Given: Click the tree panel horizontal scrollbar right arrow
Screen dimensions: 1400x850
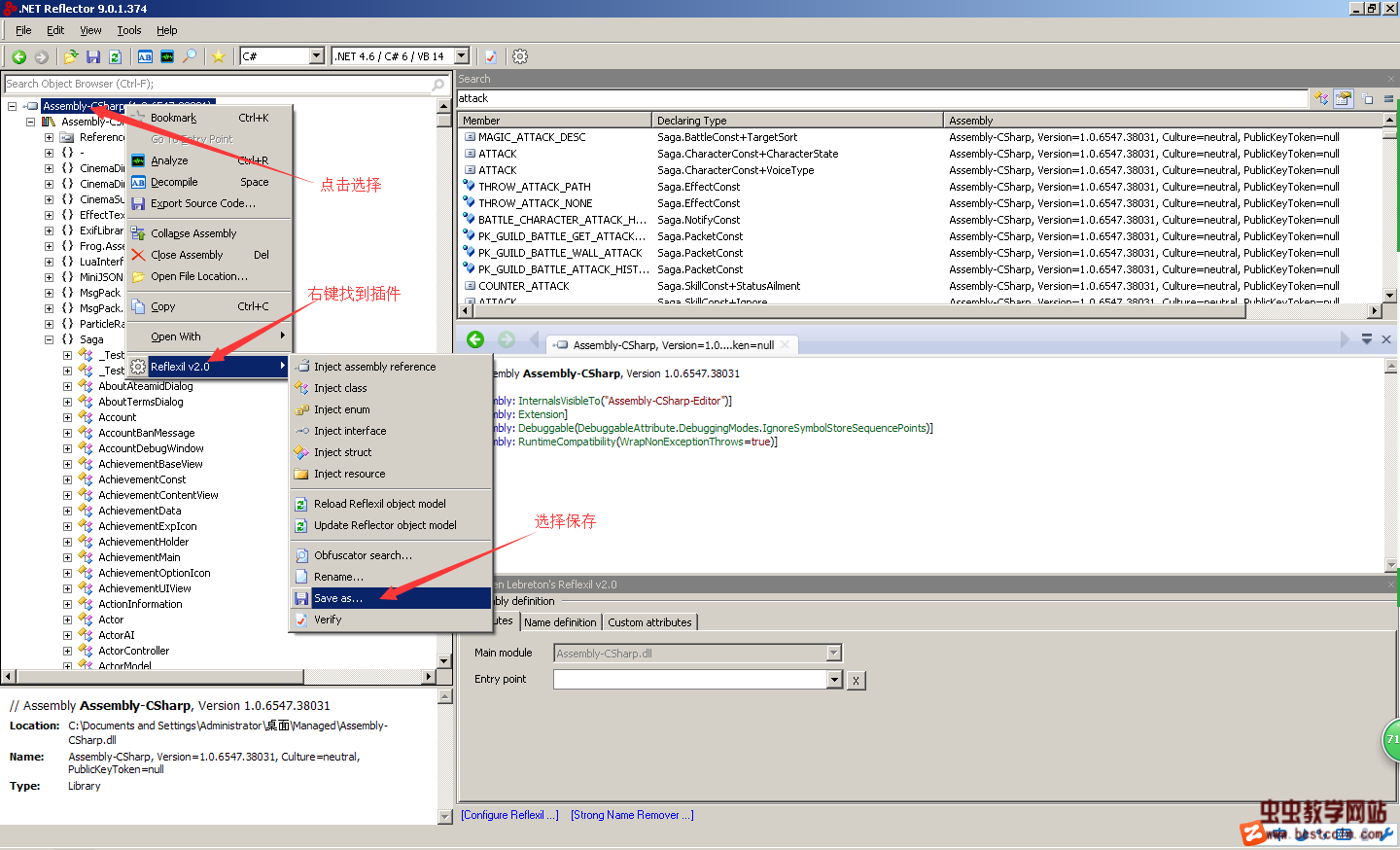Looking at the screenshot, I should tap(429, 676).
